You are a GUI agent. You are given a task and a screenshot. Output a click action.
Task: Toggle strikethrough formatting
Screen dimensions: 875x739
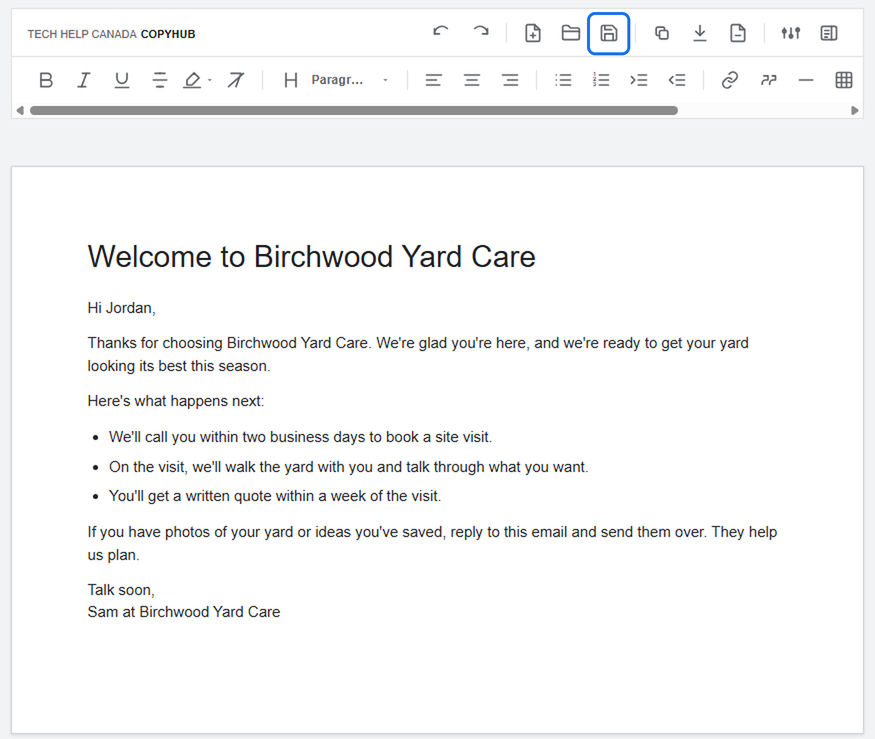(x=160, y=80)
